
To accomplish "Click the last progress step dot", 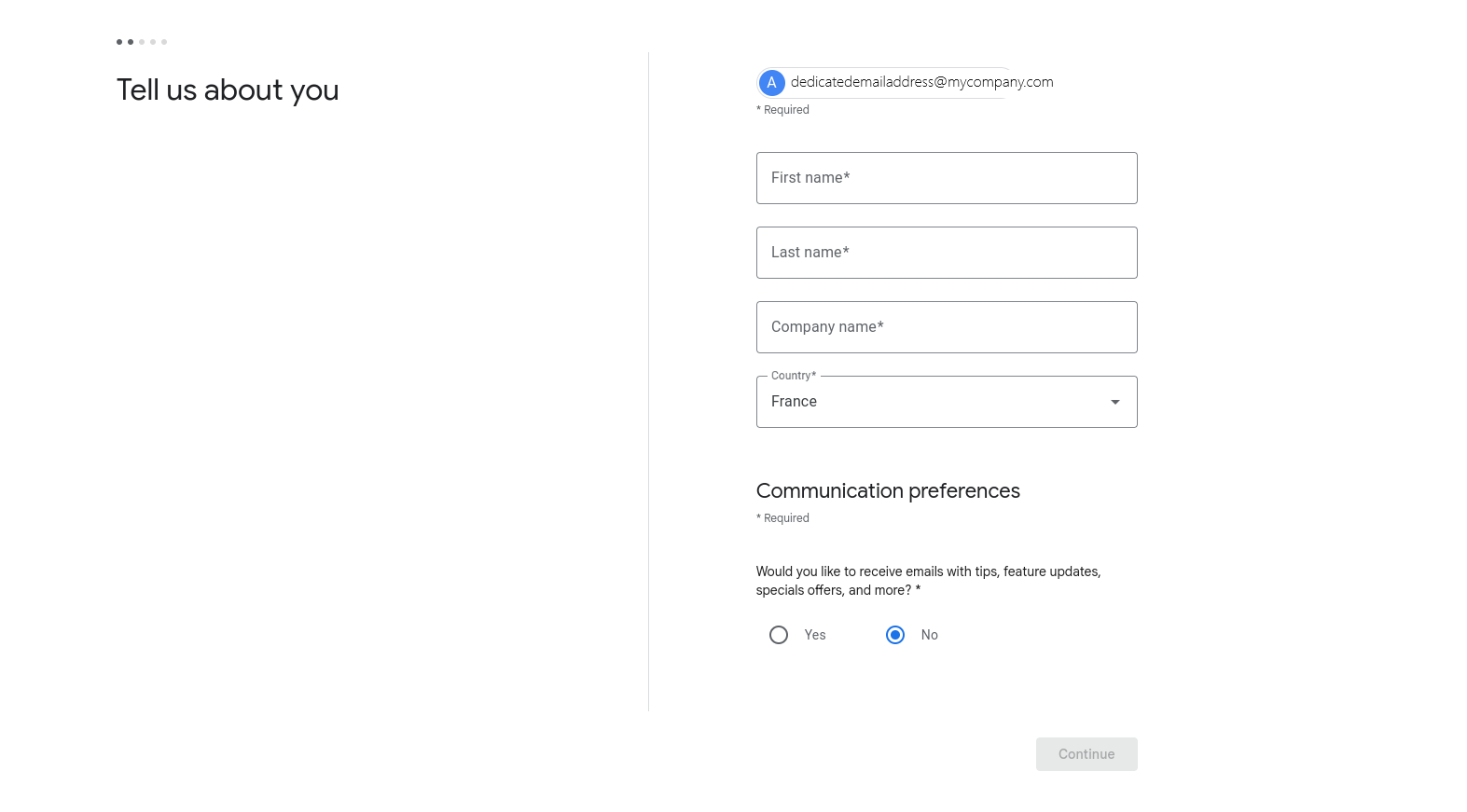I will tap(164, 42).
